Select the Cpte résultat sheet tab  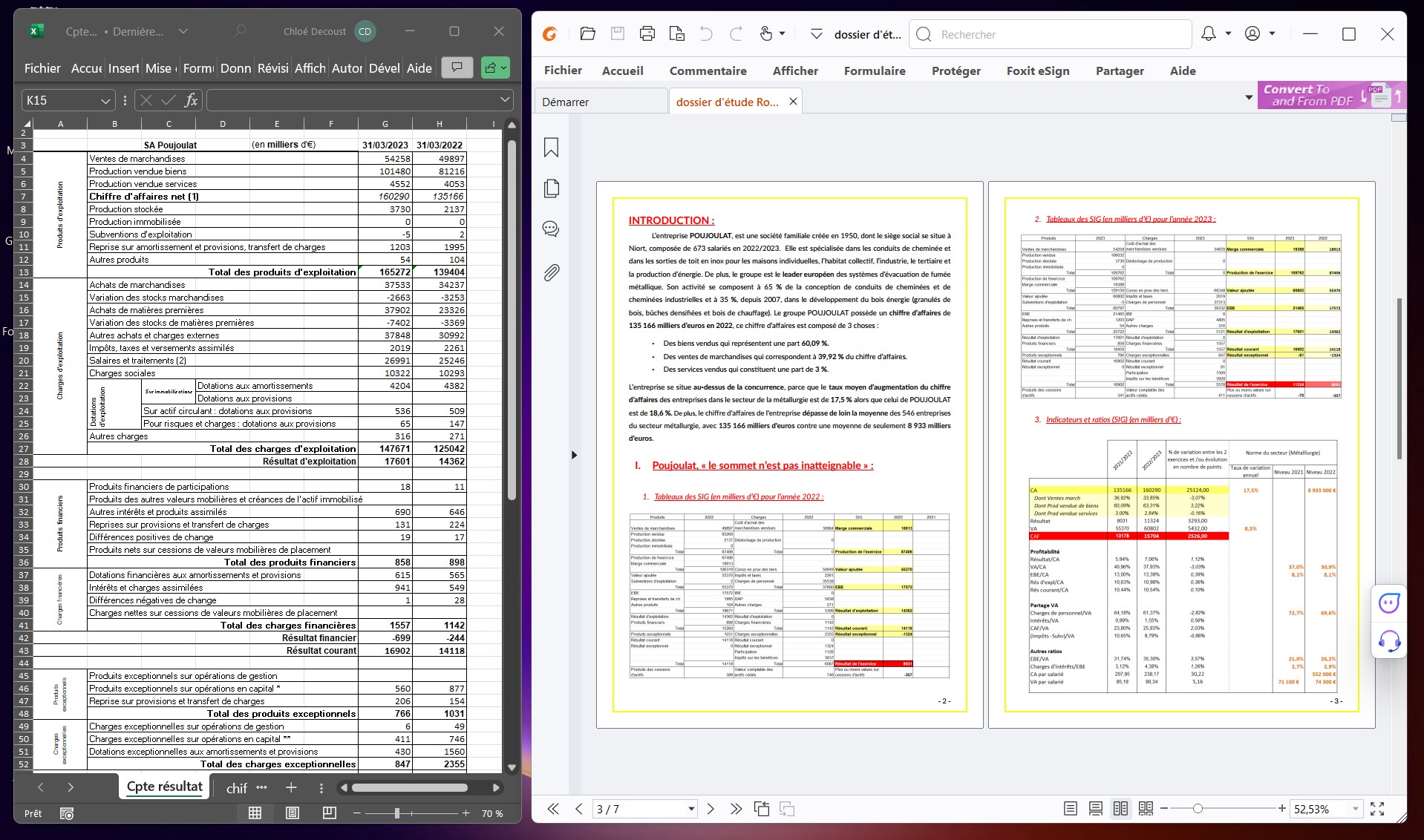164,787
